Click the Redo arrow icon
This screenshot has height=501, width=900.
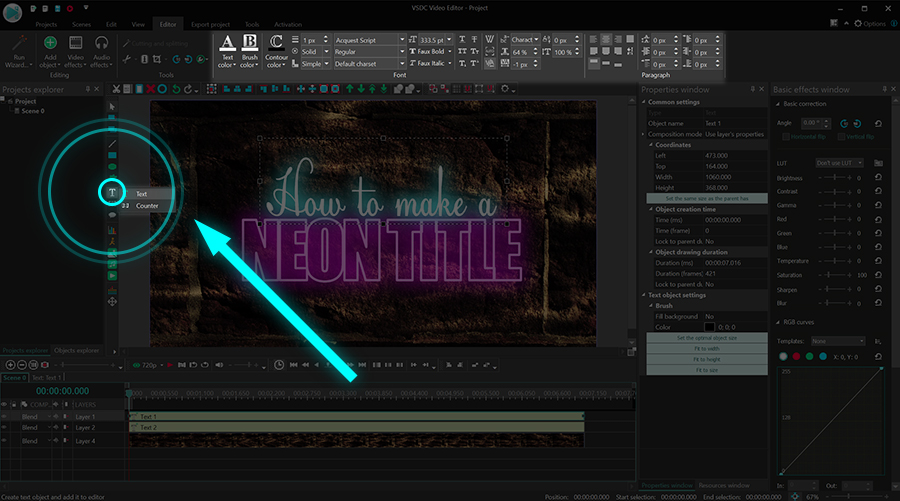pos(188,89)
